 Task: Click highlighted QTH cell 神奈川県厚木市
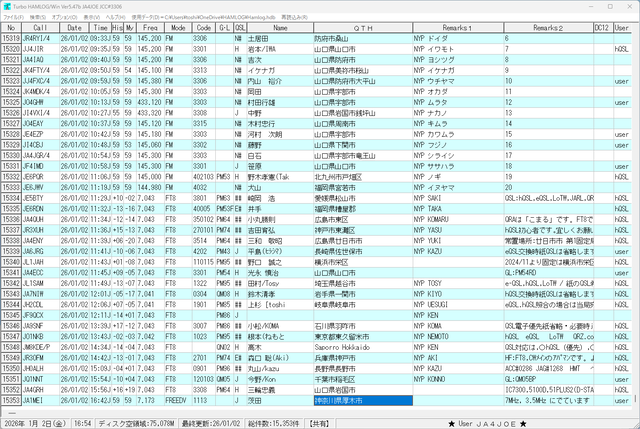(363, 400)
